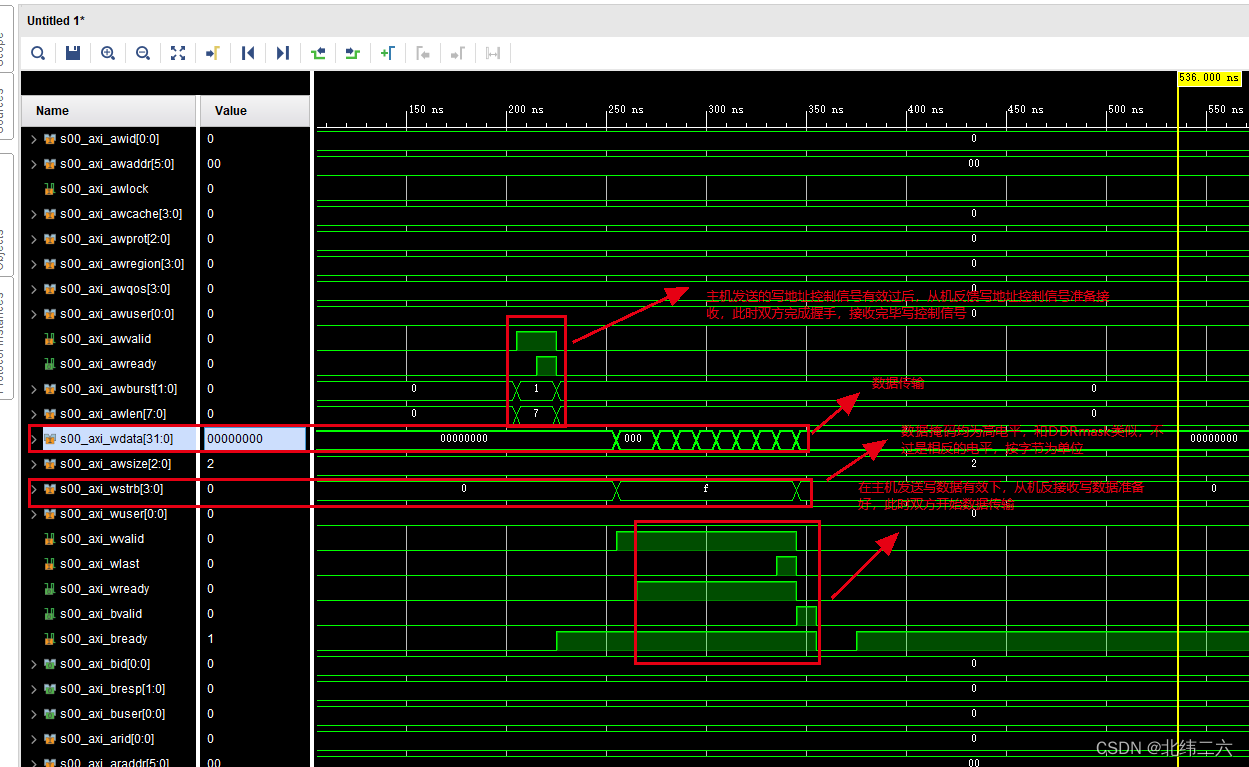The image size is (1249, 767).
Task: Go to the last simulation time
Action: [x=283, y=53]
